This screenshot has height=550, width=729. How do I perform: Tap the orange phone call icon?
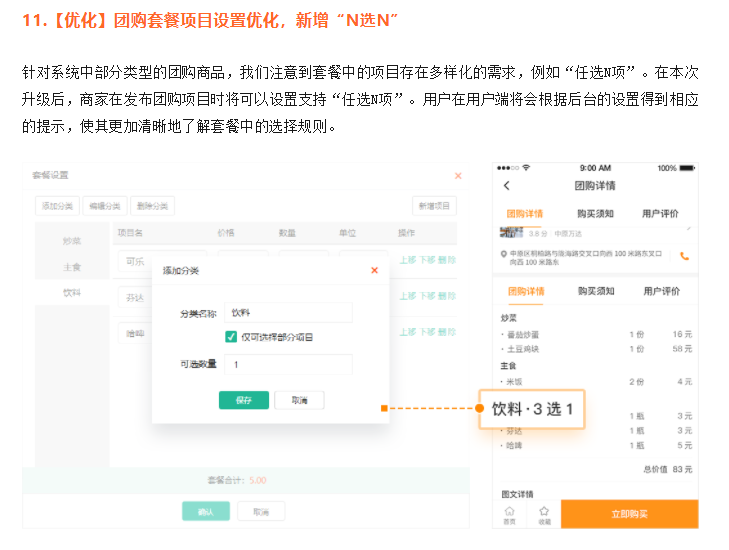coord(685,255)
